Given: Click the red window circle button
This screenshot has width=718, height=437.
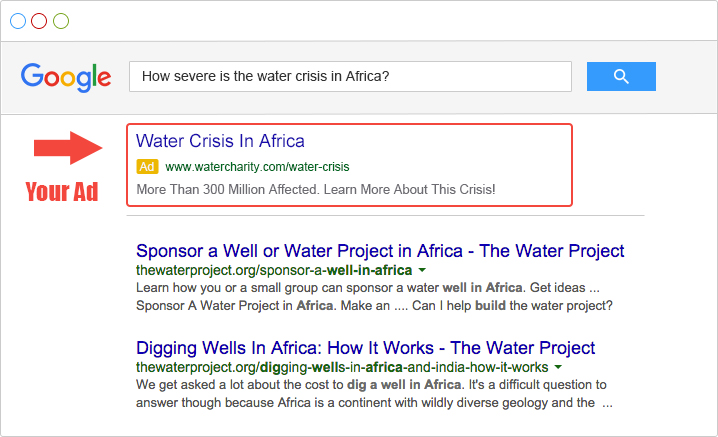Looking at the screenshot, I should (x=39, y=21).
